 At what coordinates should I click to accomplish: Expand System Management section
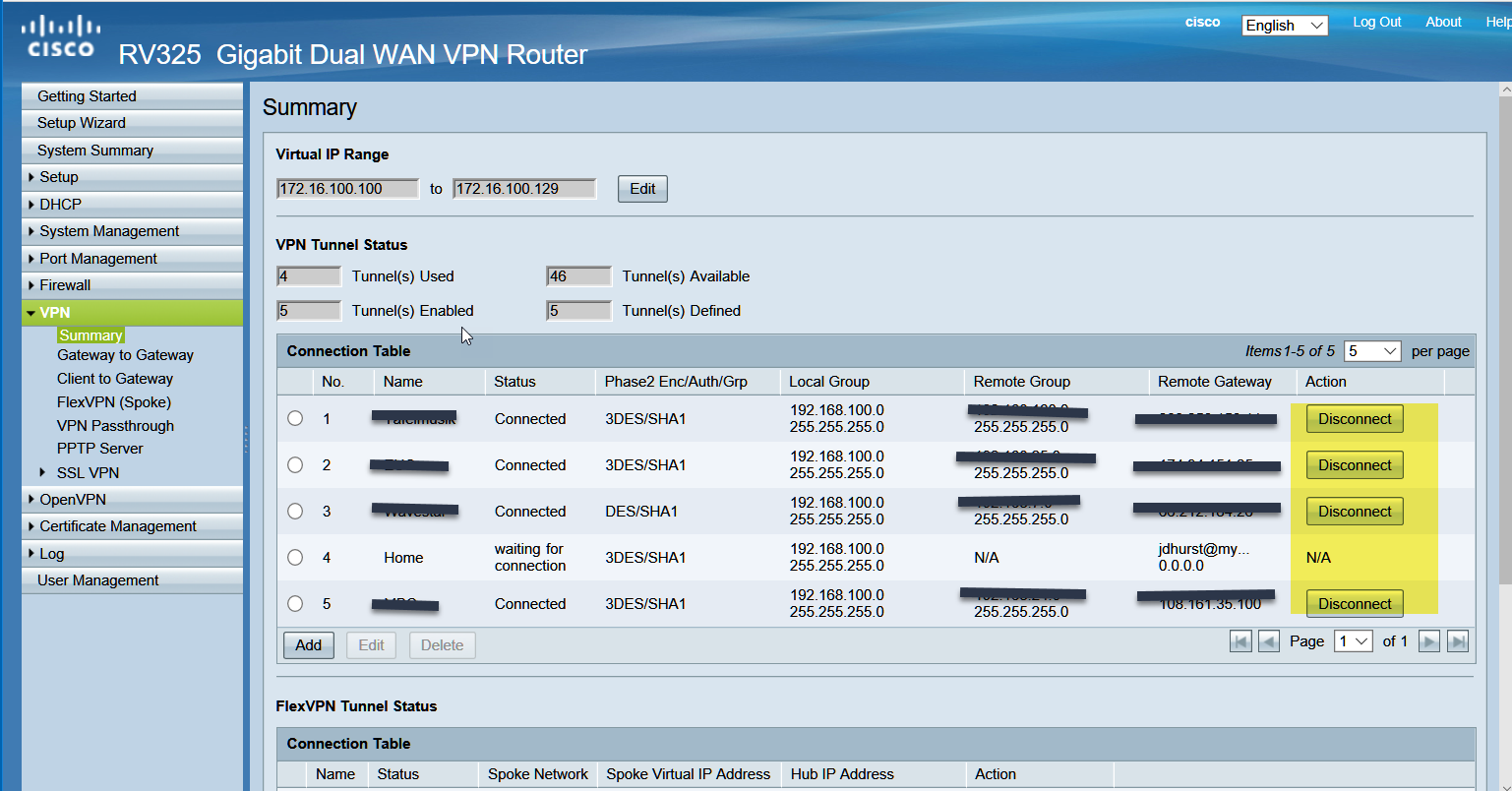point(132,231)
